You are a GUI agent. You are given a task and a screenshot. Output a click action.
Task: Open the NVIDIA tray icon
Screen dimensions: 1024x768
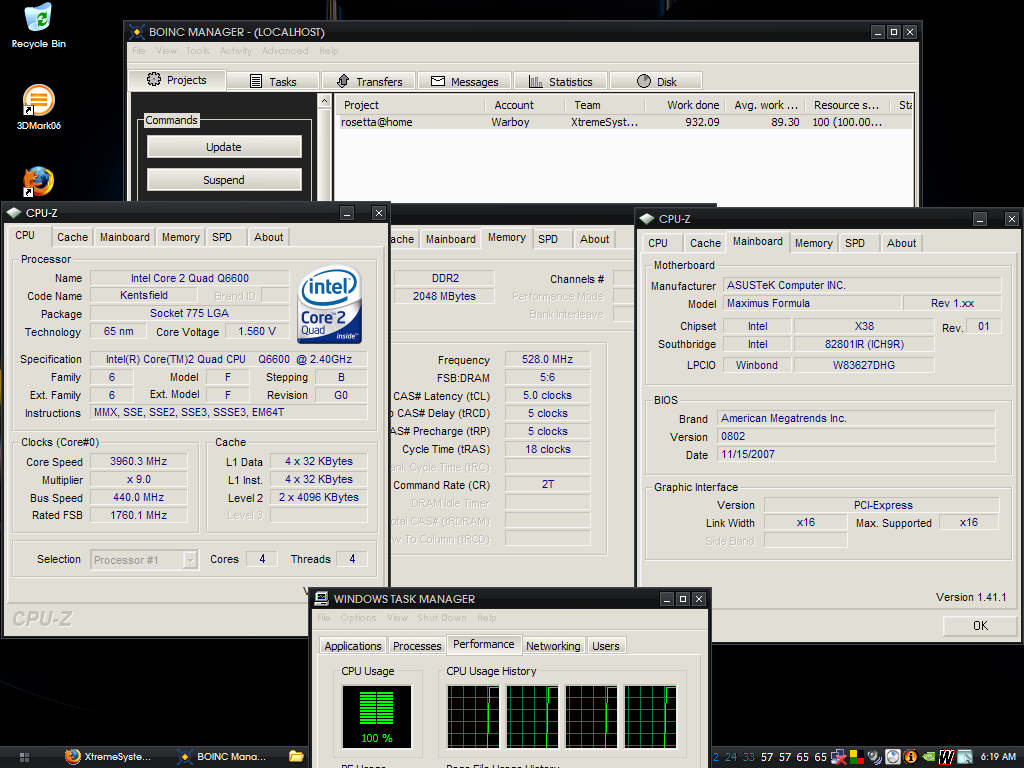point(929,757)
